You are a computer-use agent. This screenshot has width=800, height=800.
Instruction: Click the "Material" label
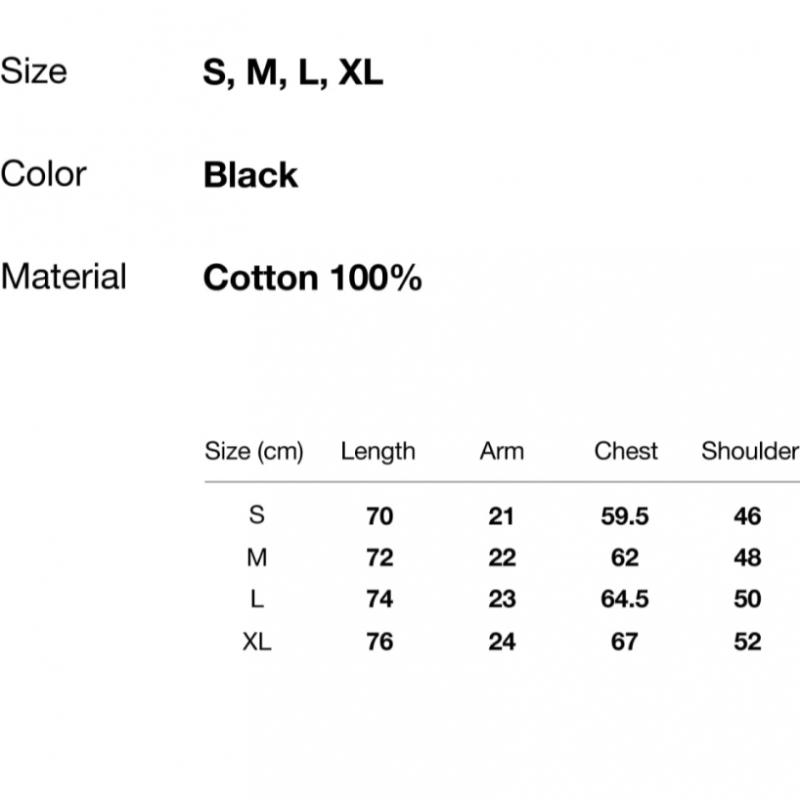point(64,276)
